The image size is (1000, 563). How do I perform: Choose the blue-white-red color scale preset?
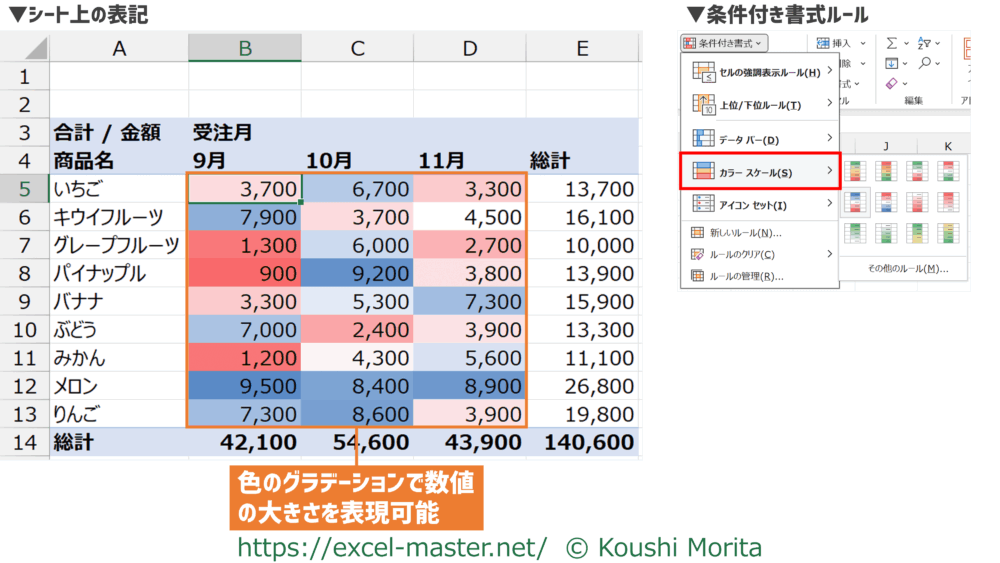coord(856,203)
